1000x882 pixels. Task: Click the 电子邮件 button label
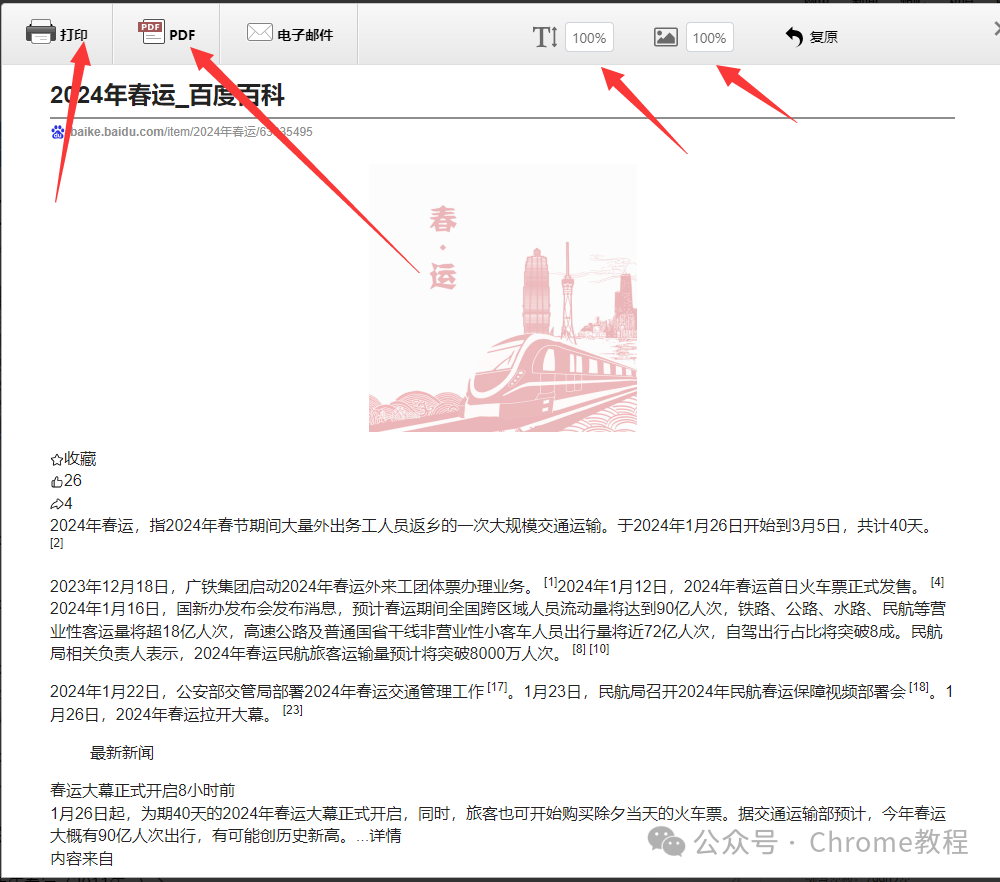(305, 35)
